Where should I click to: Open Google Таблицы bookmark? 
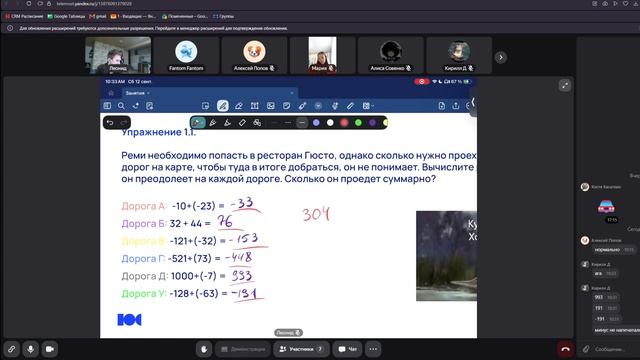[66, 16]
